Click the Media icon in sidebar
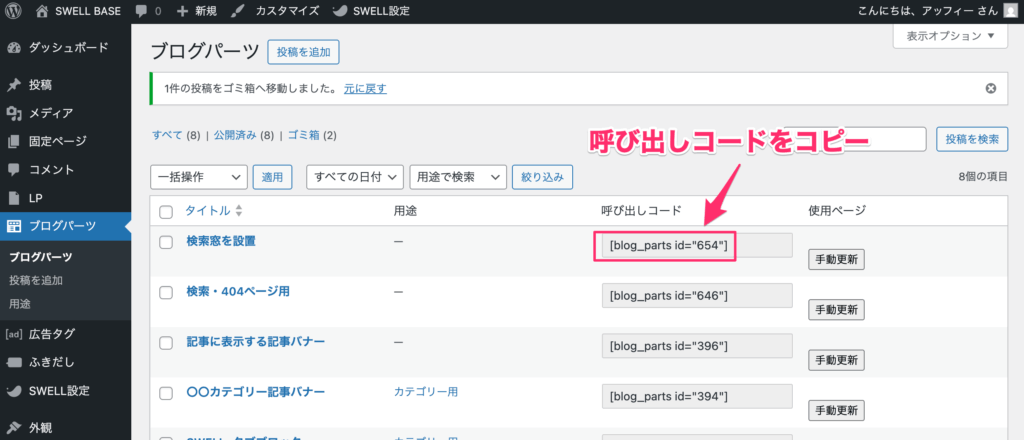The width and height of the screenshot is (1024, 440). click(14, 113)
